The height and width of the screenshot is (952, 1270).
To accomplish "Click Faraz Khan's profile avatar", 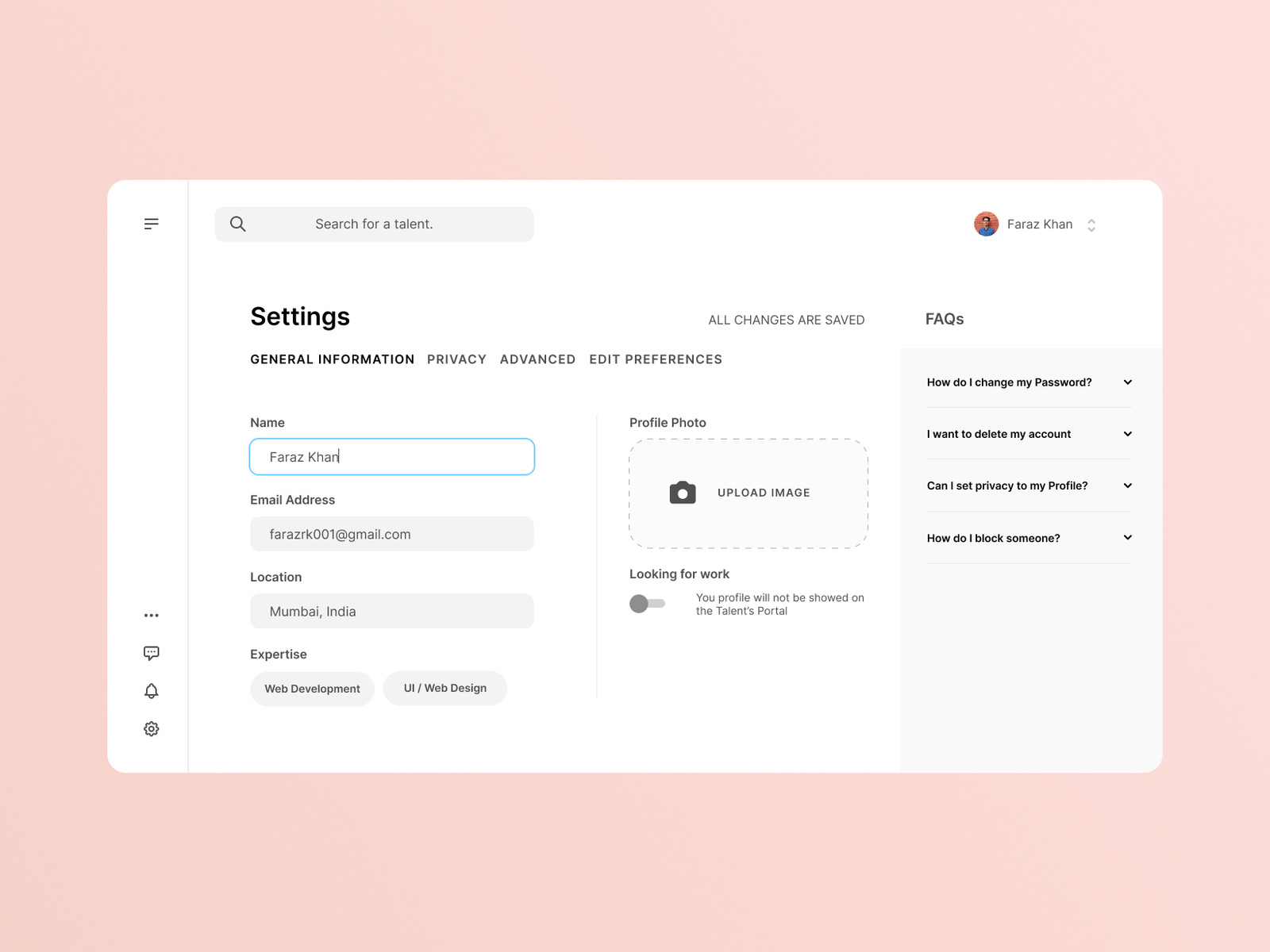I will click(985, 224).
